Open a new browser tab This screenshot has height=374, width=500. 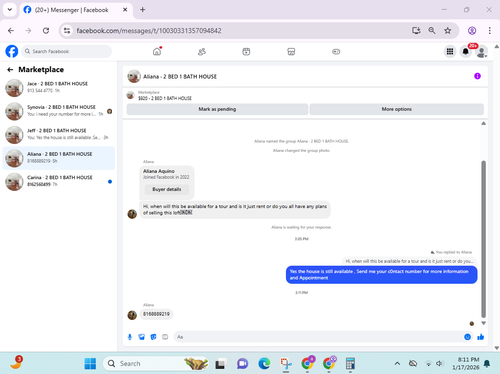143,10
